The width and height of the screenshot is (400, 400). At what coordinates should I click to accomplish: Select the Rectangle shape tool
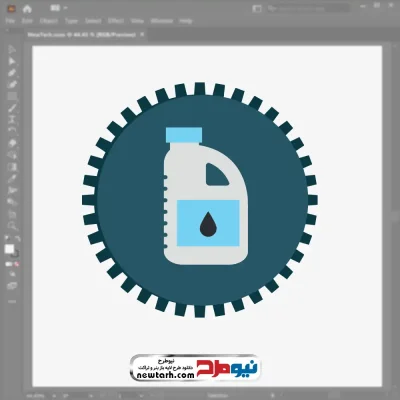point(12,96)
